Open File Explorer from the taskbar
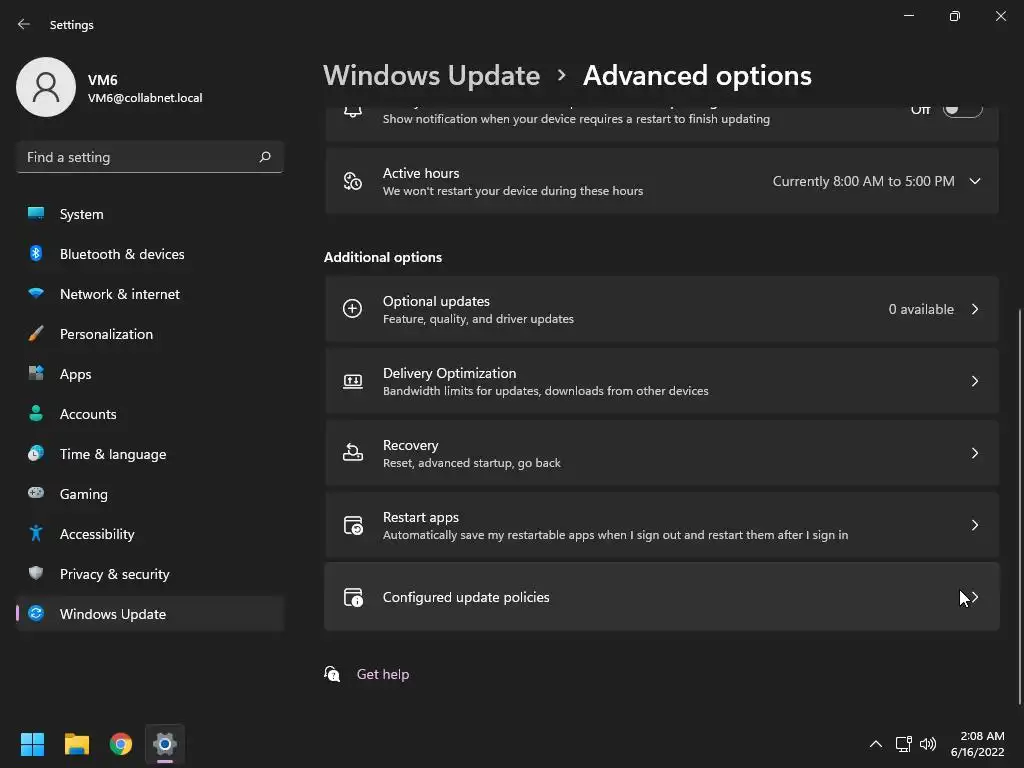Viewport: 1024px width, 768px height. [x=77, y=744]
